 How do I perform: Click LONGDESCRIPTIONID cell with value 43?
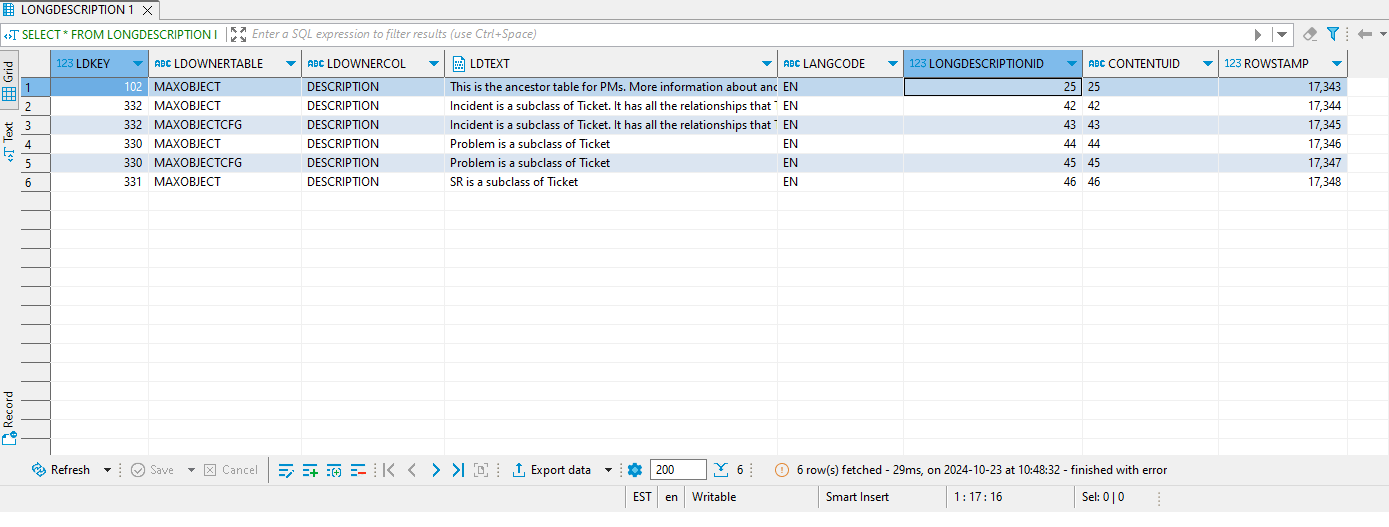(x=993, y=125)
